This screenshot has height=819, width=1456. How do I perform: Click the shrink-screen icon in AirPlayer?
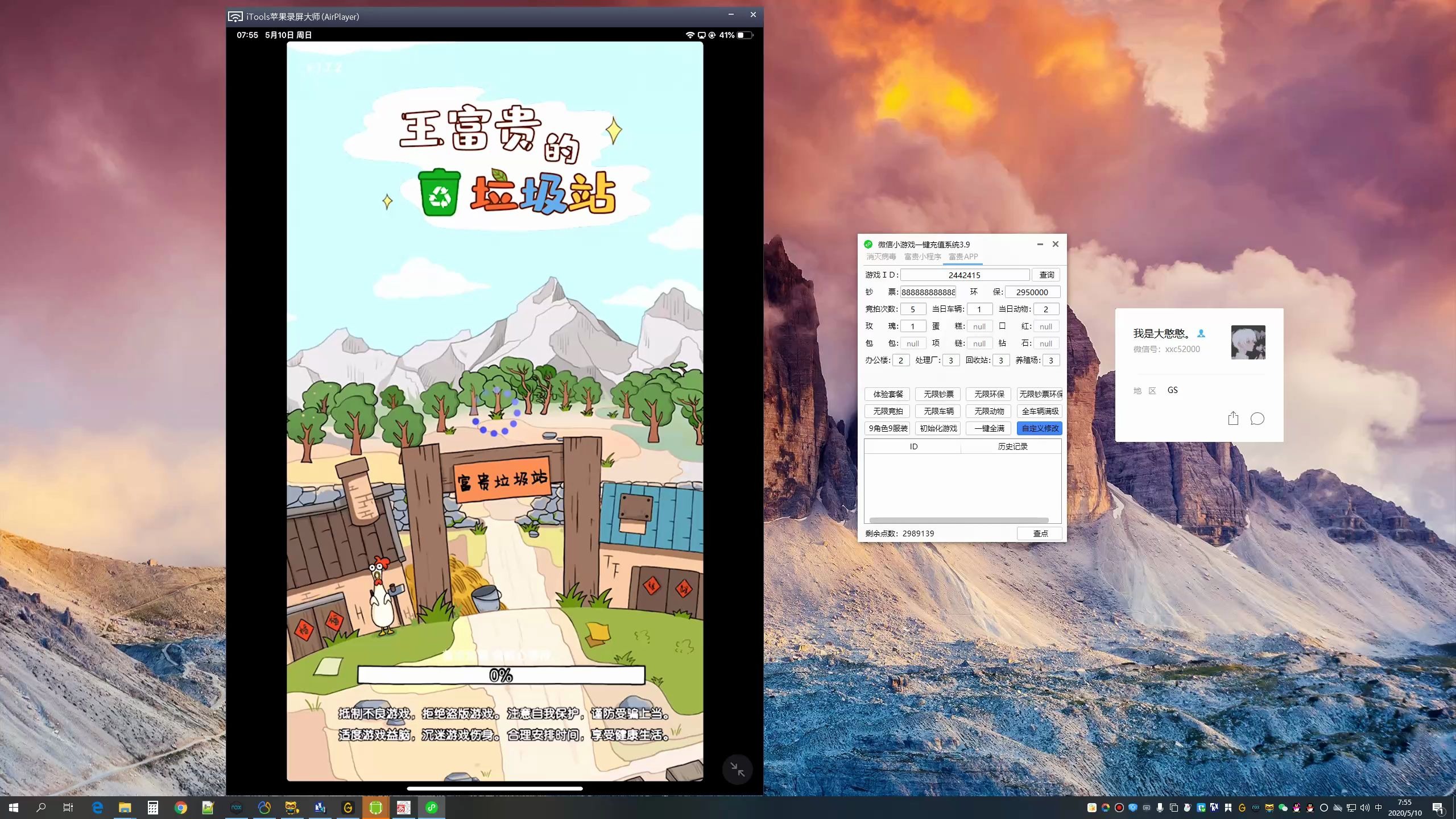pyautogui.click(x=737, y=769)
